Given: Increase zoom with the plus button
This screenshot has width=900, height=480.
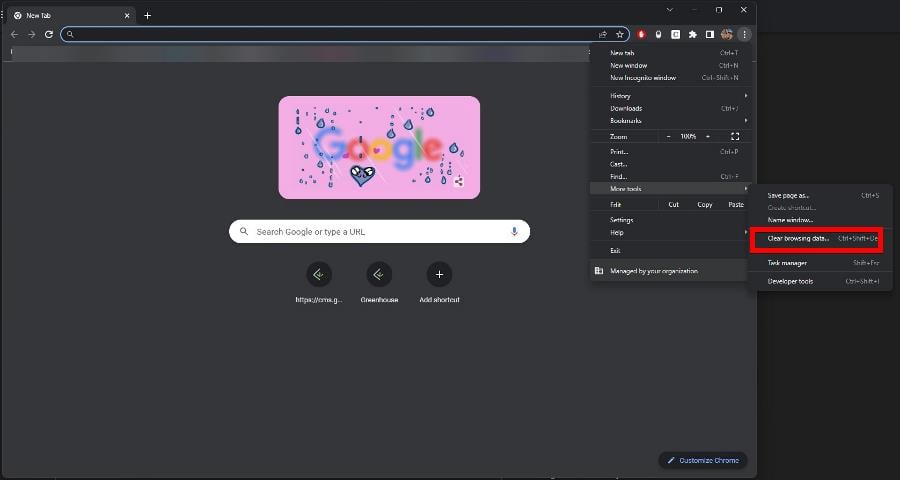Looking at the screenshot, I should point(708,137).
